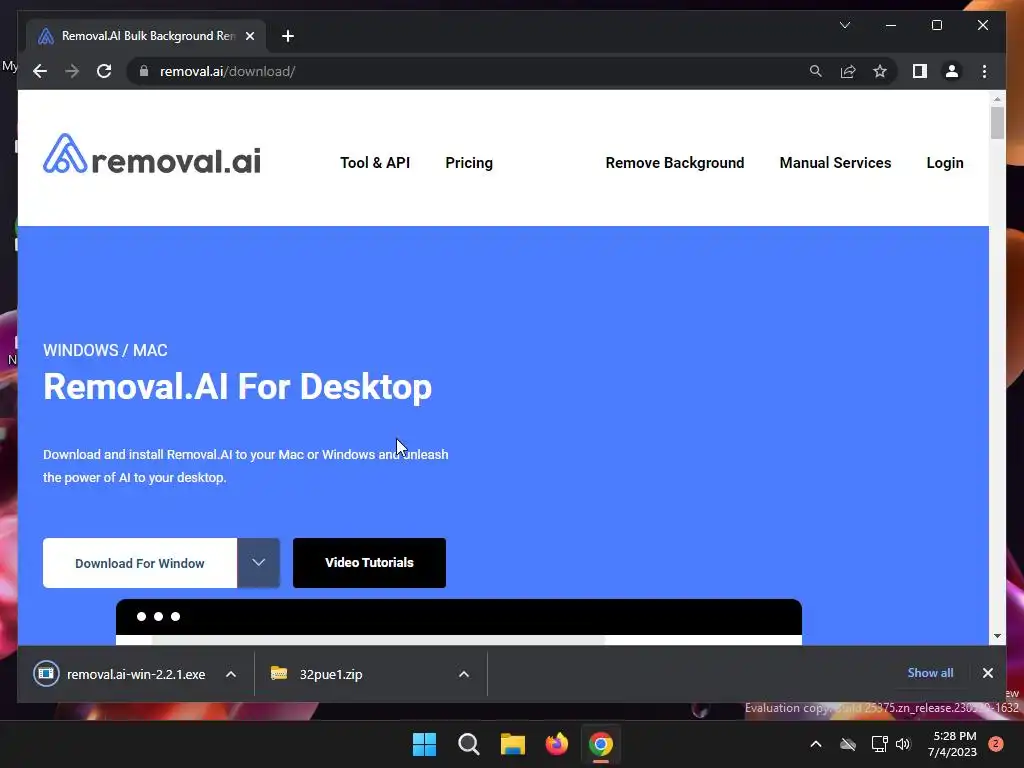Open Video Tutorials

[369, 563]
